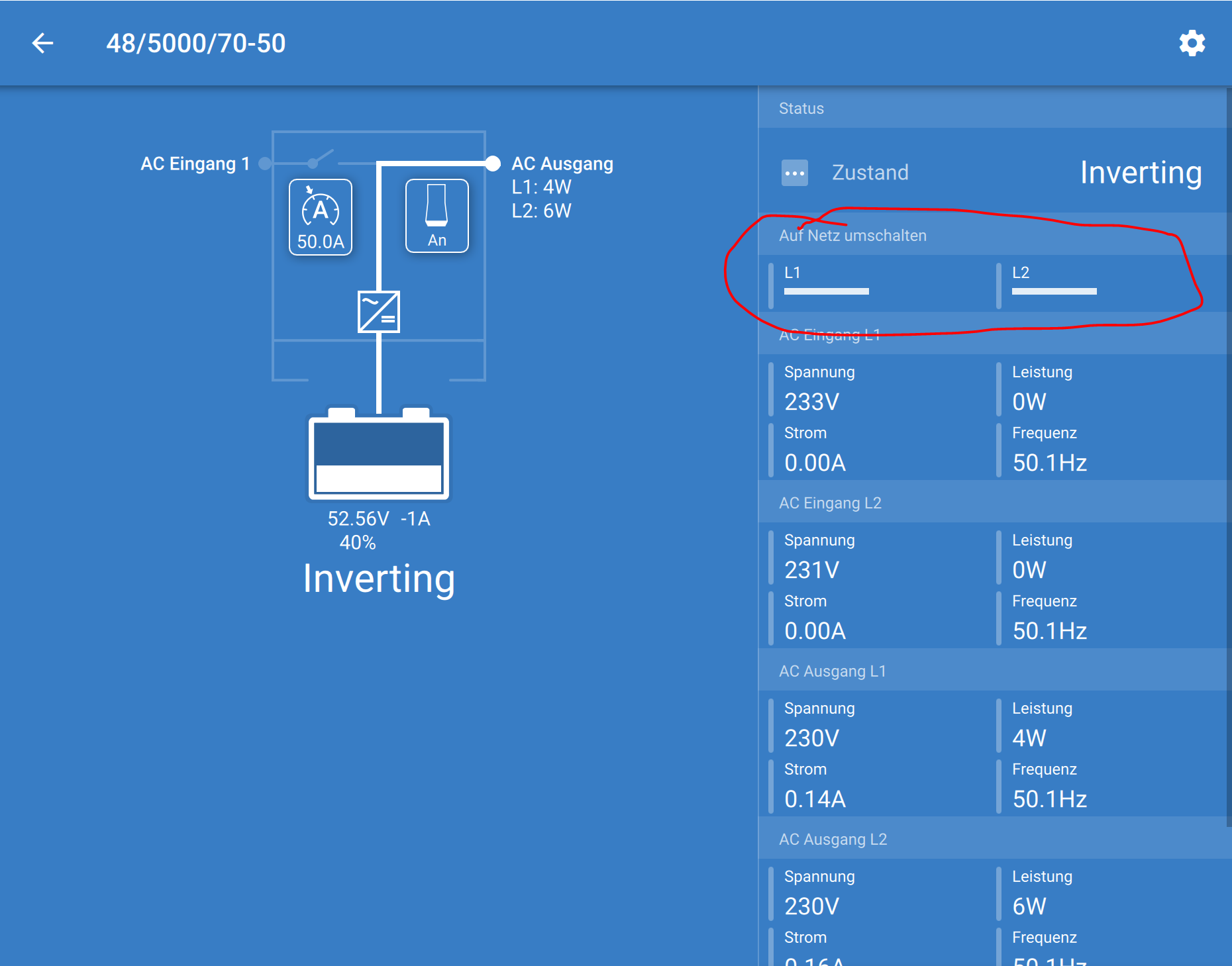Click the right panel vertical scrollbar

[1229, 457]
